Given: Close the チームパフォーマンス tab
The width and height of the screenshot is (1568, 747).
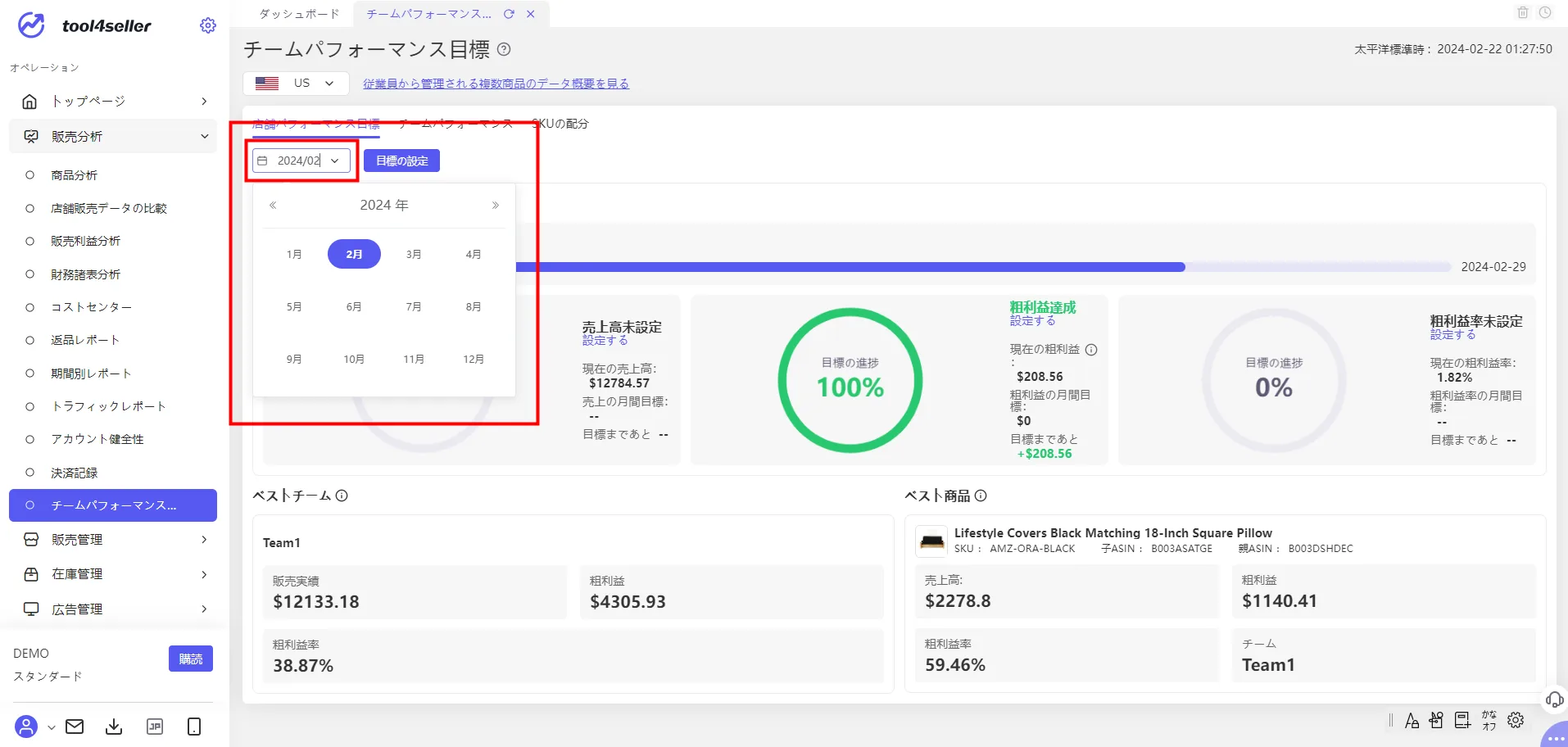Looking at the screenshot, I should coord(531,14).
